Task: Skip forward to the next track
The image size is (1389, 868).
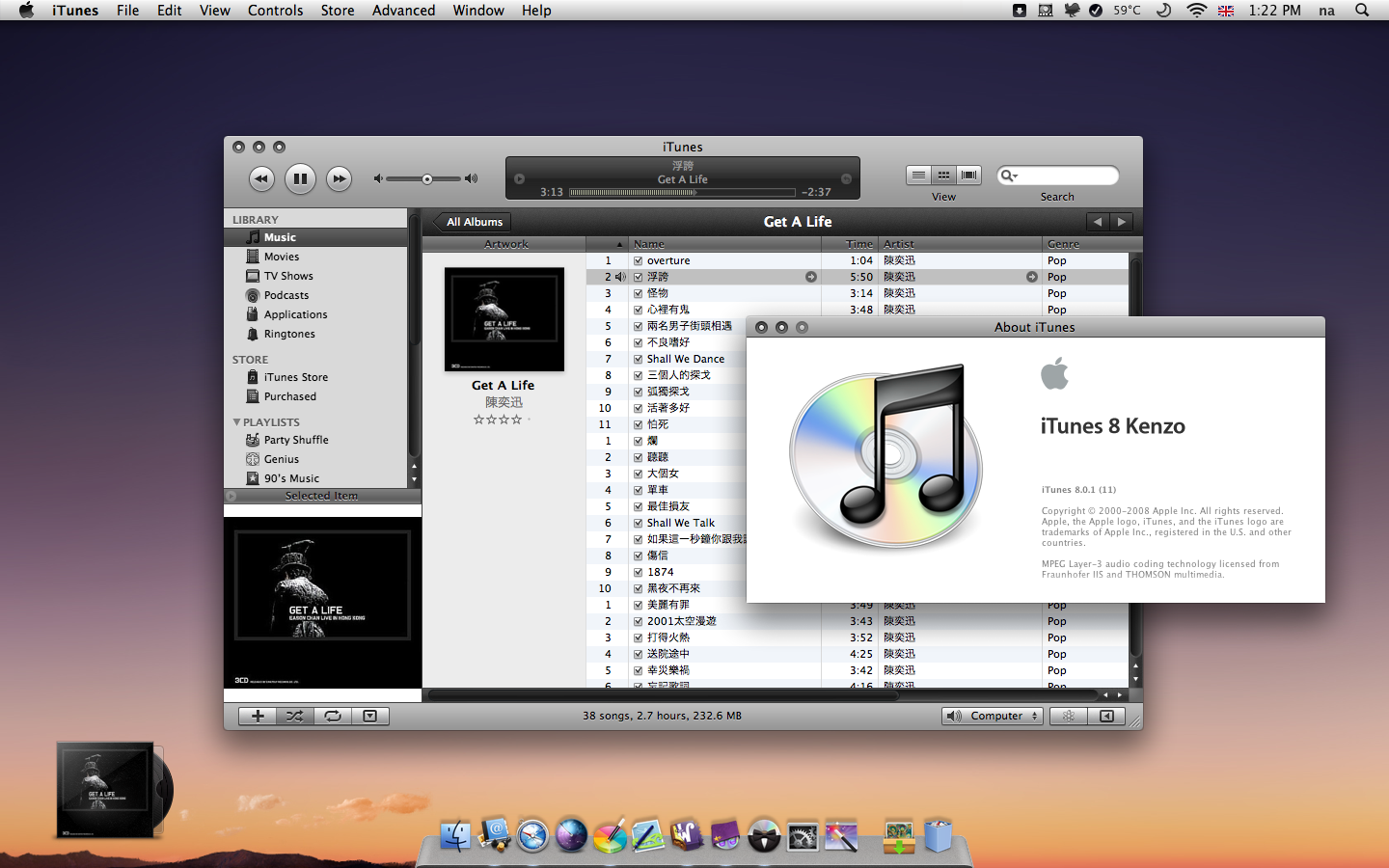Action: point(339,178)
